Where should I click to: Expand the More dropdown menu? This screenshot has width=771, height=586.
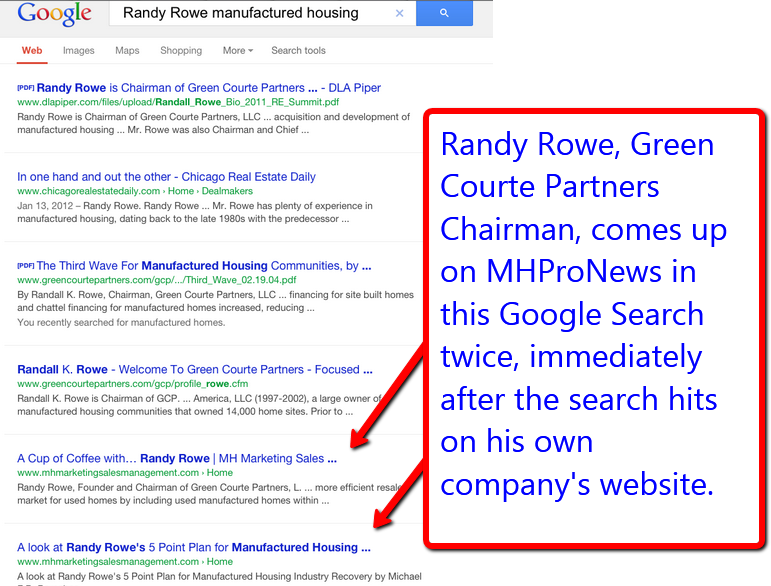(237, 50)
